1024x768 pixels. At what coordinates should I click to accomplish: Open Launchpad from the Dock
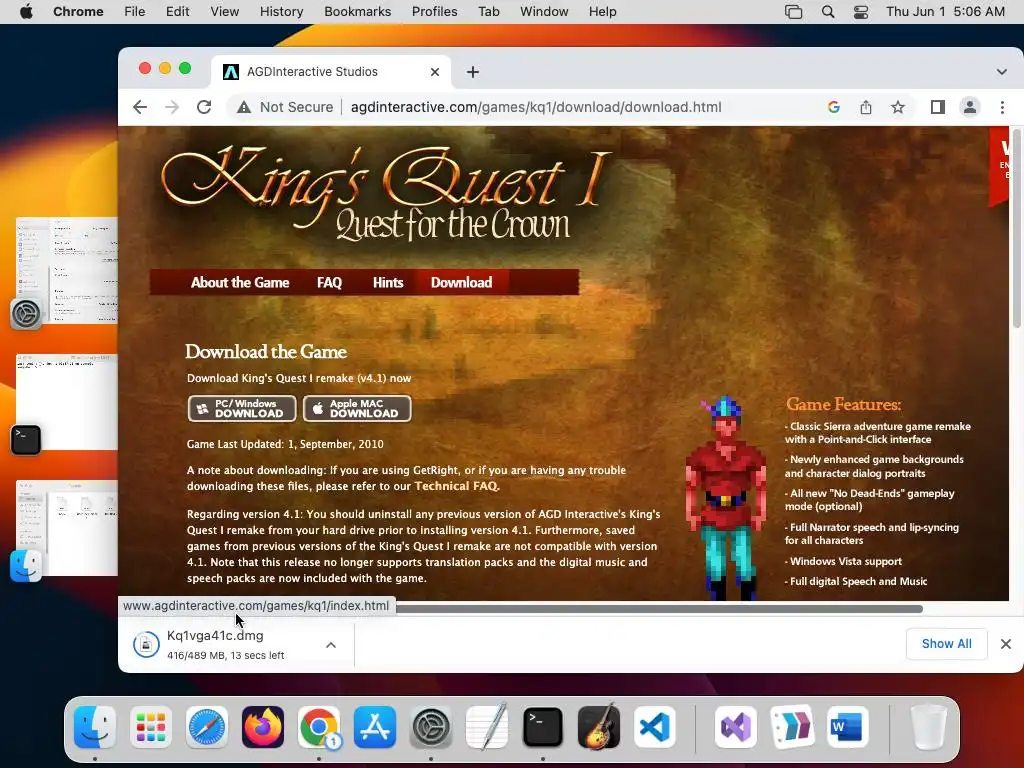(151, 727)
